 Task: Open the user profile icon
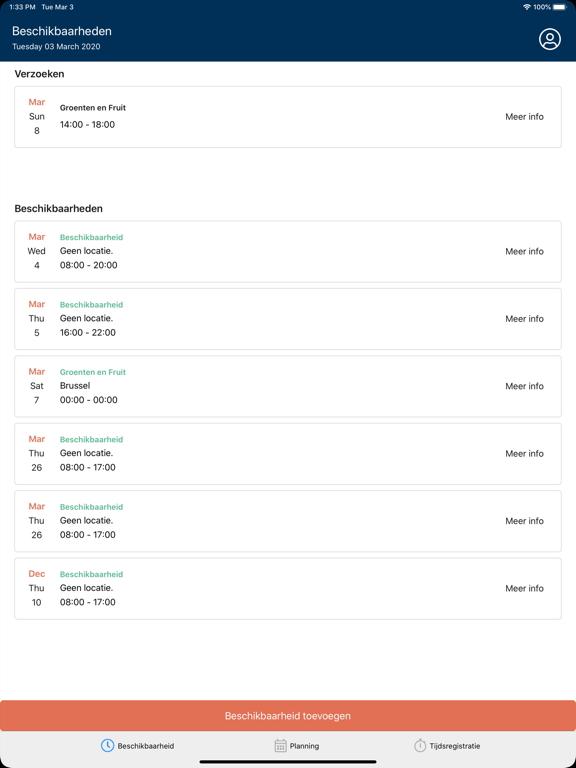coord(550,39)
